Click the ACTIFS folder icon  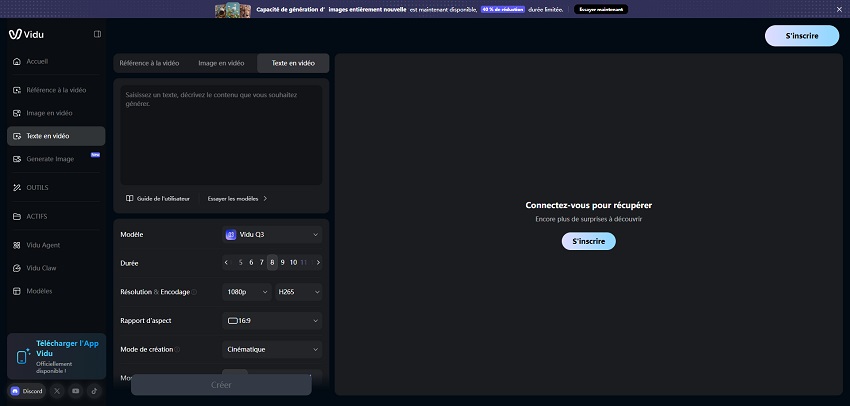tap(17, 216)
